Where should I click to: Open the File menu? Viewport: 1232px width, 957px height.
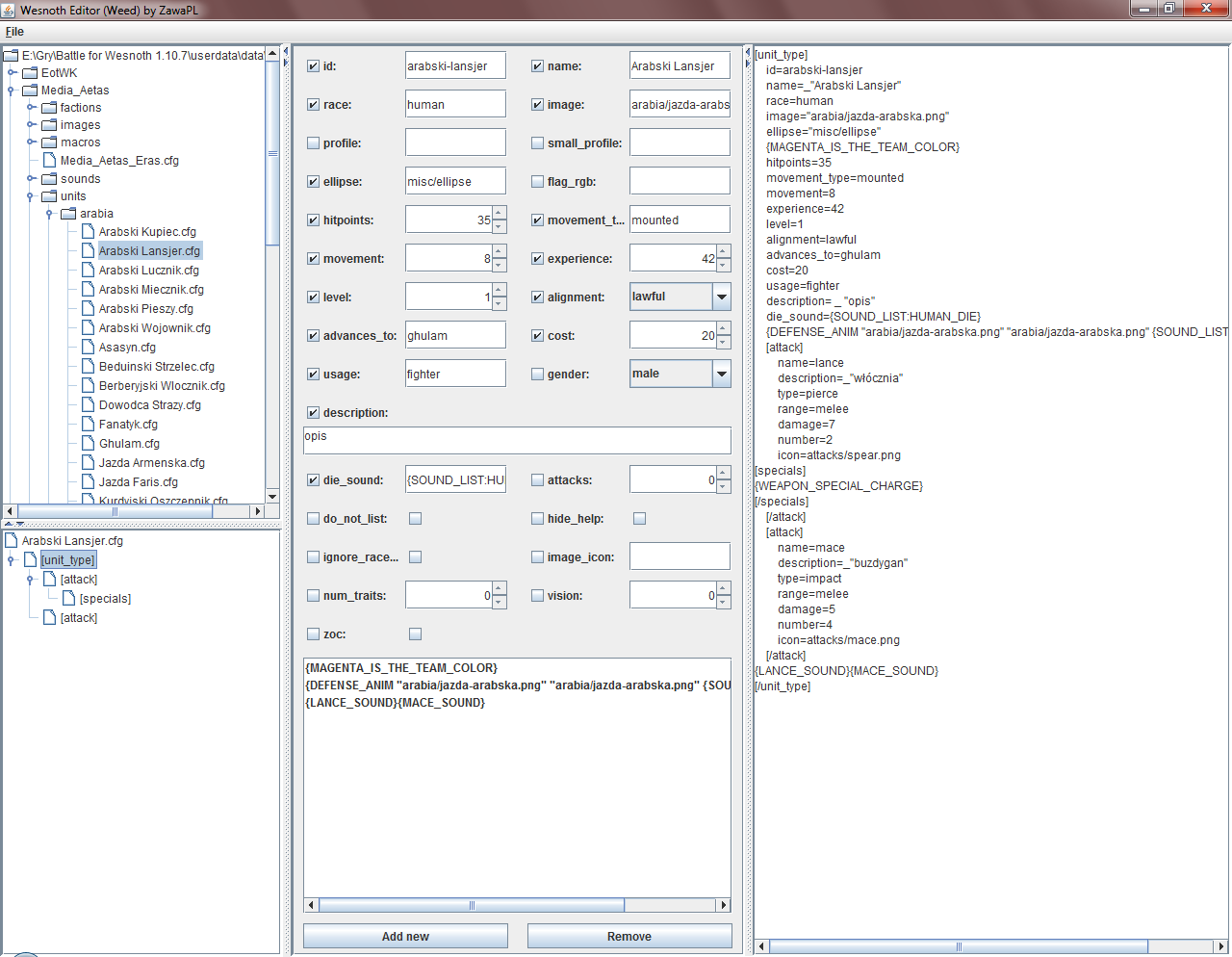14,32
